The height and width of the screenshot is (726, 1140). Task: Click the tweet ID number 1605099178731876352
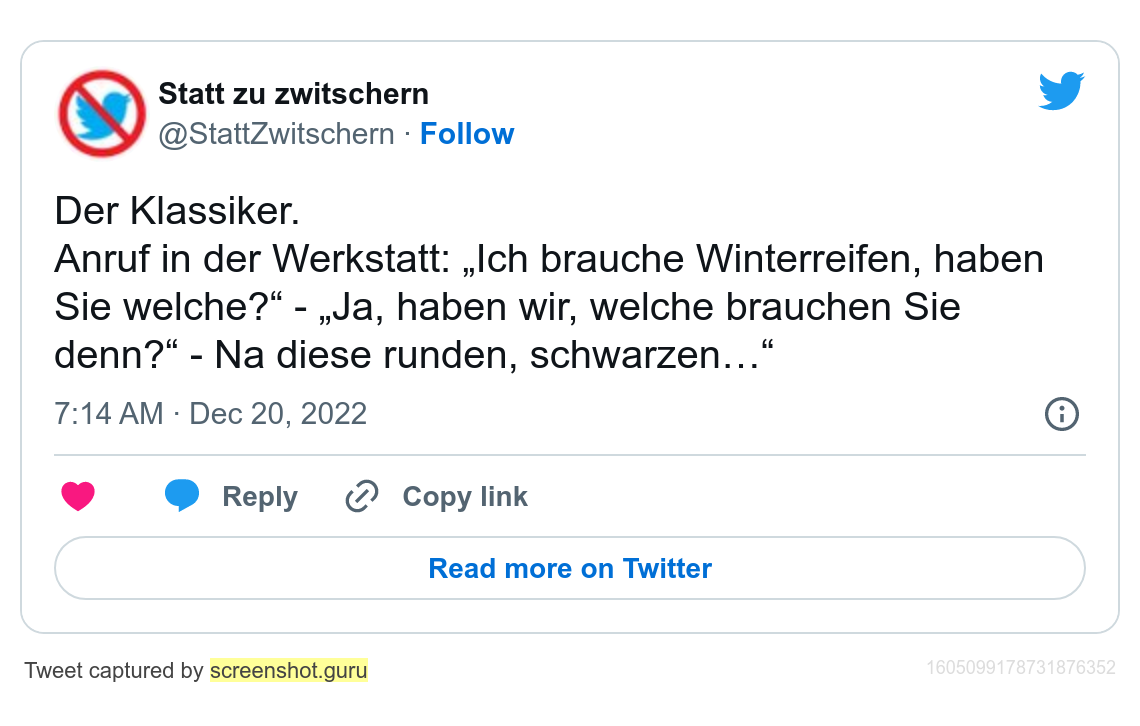(x=1021, y=668)
